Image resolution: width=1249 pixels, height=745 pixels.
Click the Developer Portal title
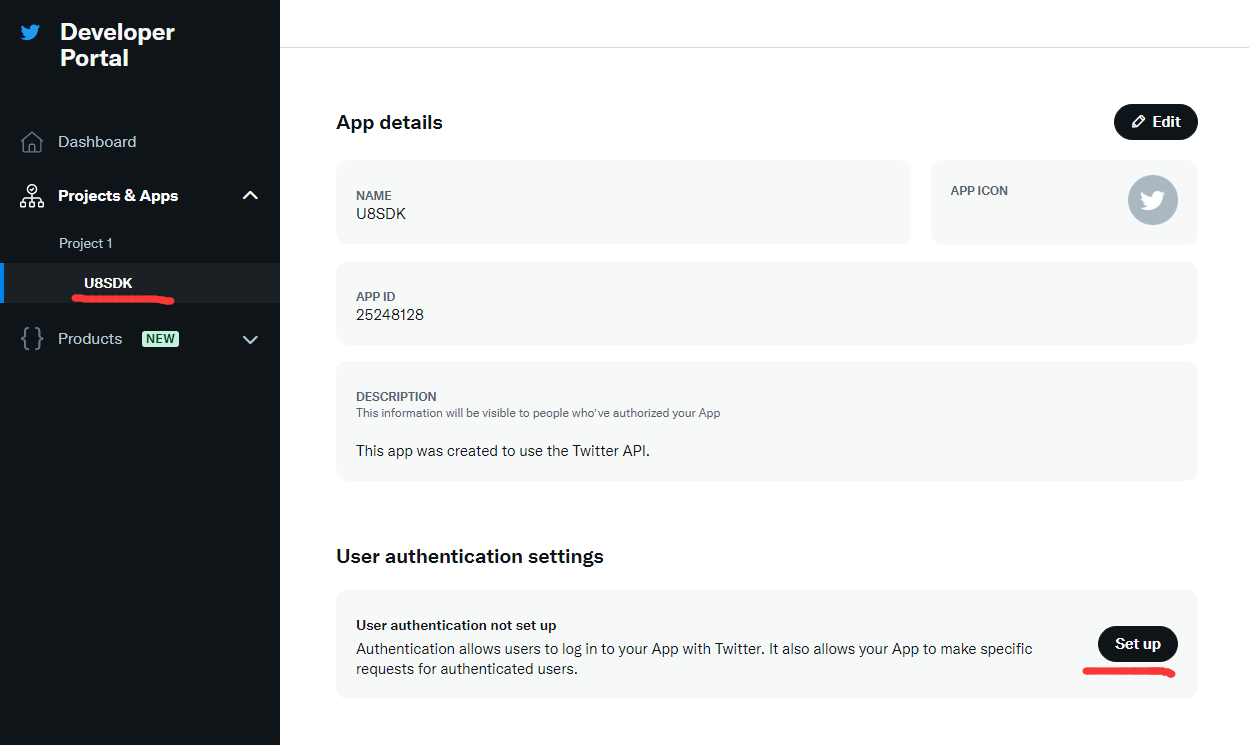(x=117, y=45)
